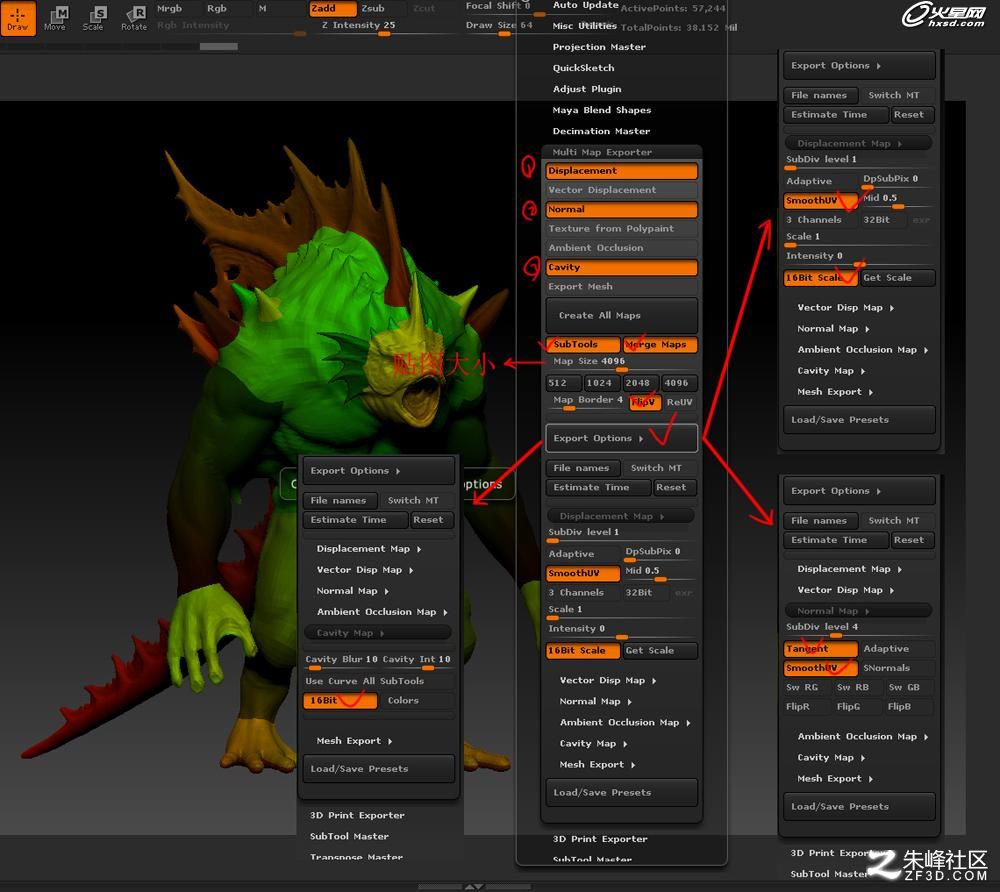Screen dimensions: 1000x892
Task: Click the Create All Maps button
Action: tap(622, 316)
